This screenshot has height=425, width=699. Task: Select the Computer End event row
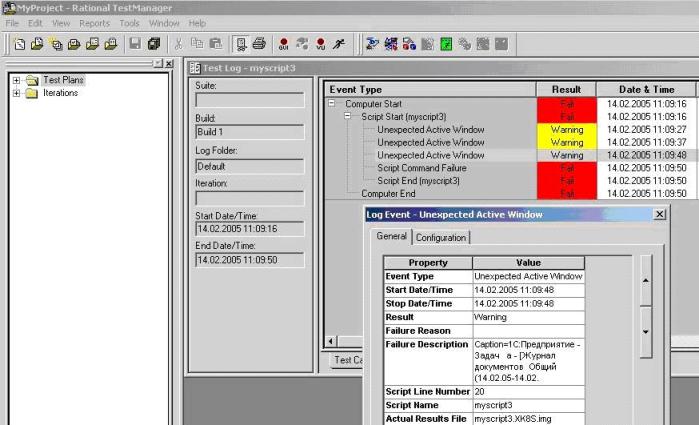tap(388, 194)
